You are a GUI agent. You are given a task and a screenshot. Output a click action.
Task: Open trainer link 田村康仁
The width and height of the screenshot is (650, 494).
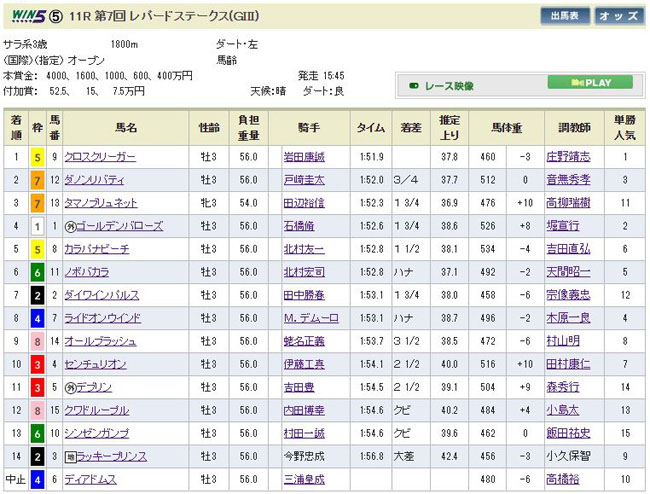pyautogui.click(x=568, y=364)
